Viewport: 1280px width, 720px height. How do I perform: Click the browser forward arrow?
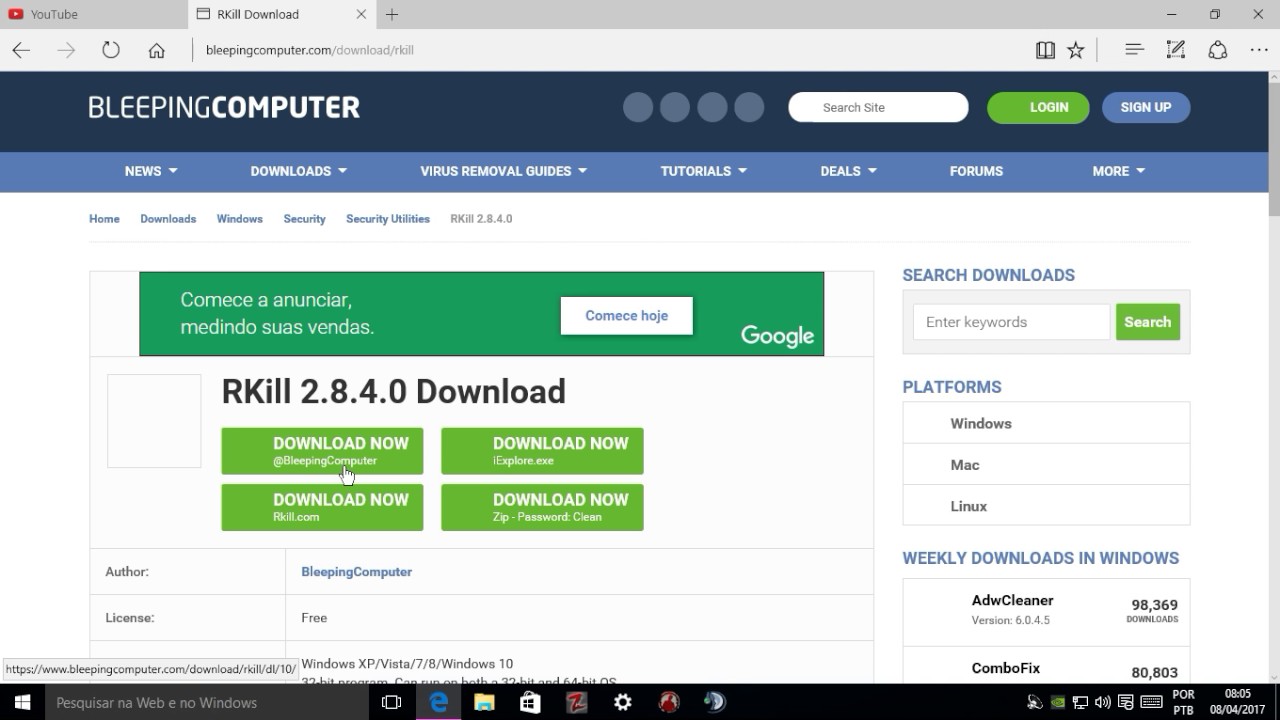tap(66, 50)
